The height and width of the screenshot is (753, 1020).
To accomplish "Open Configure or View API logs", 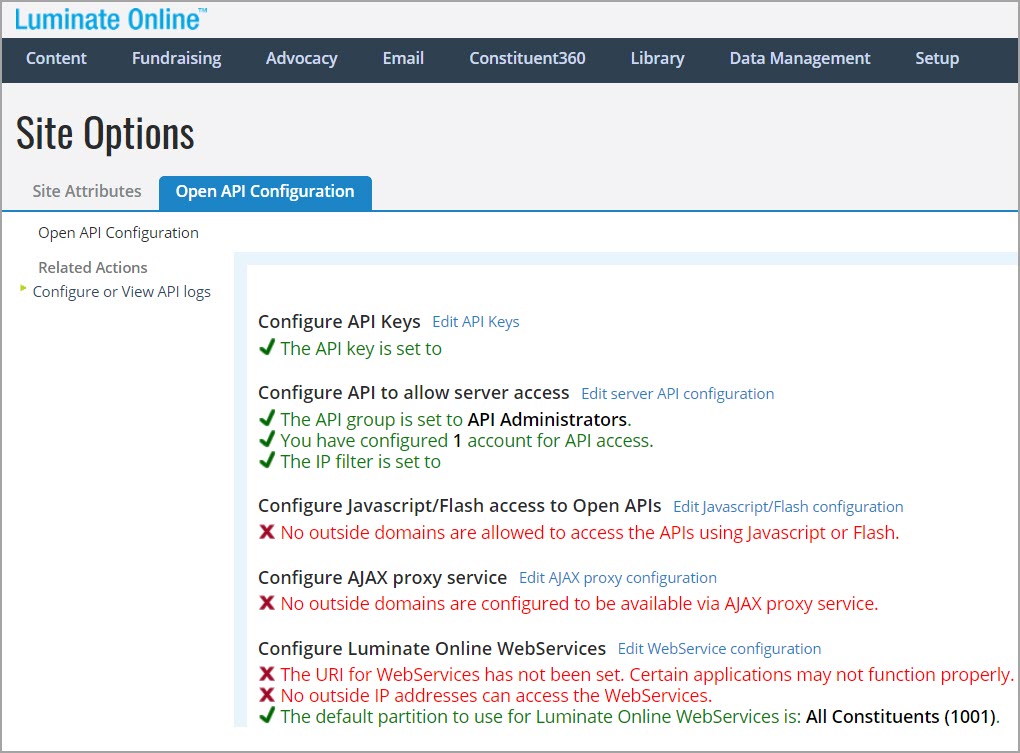I will (x=122, y=292).
